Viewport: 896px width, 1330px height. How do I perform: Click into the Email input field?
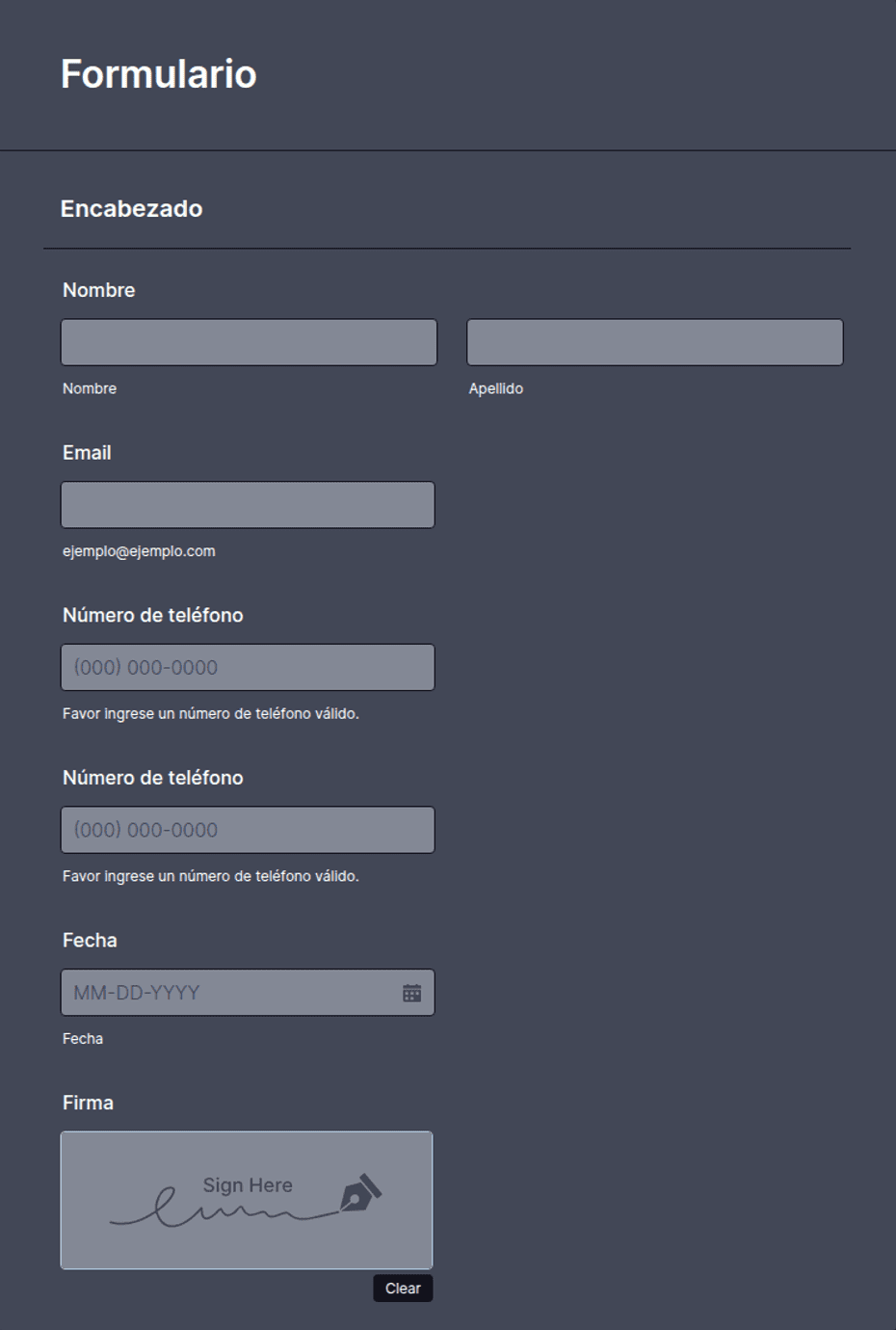(248, 505)
